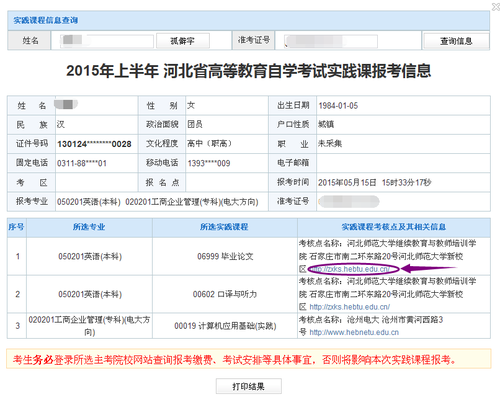This screenshot has width=500, height=398.
Task: Click the 所选实践课程 column header
Action: (224, 227)
